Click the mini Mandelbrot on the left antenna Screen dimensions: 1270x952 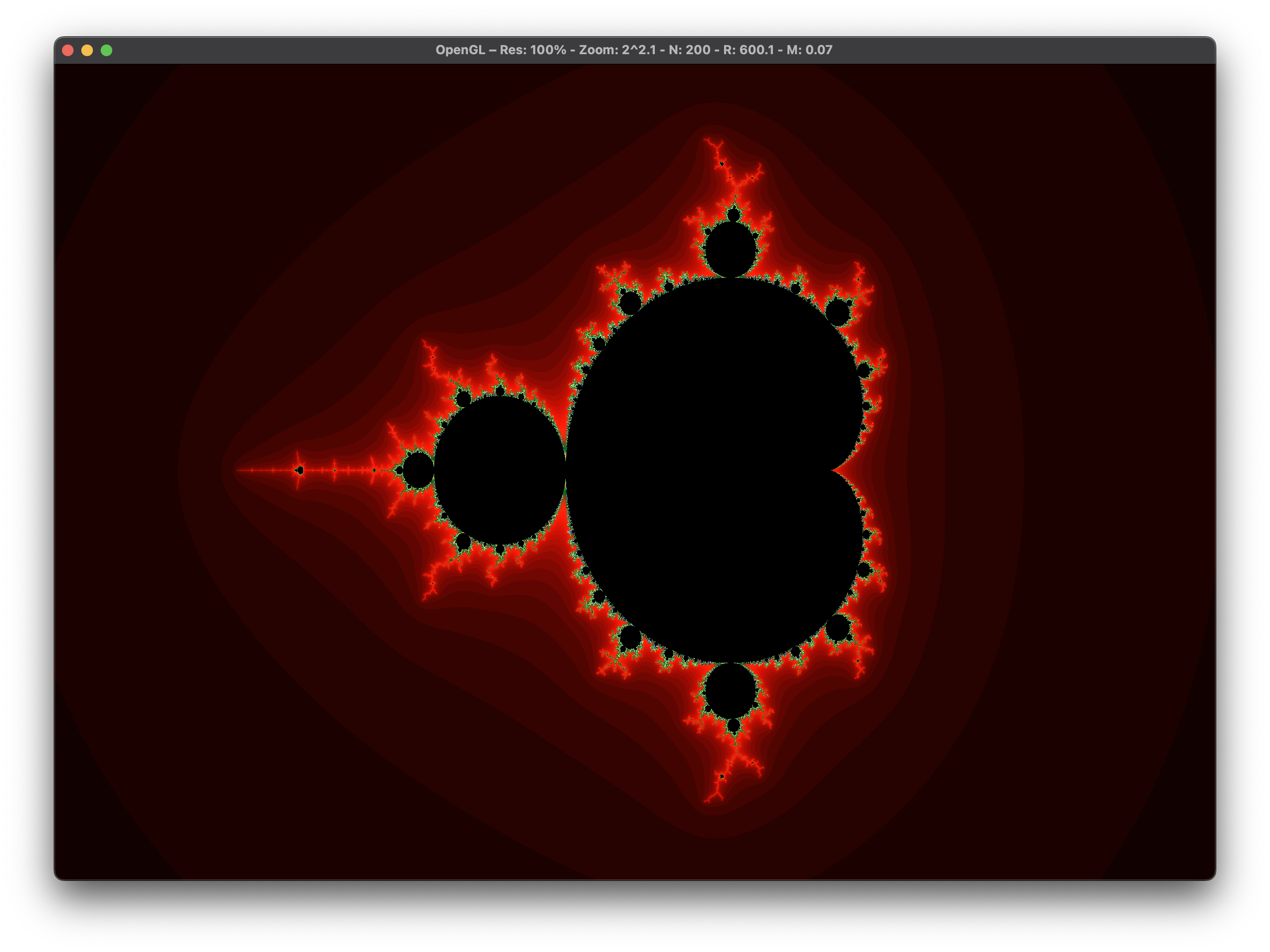pos(299,471)
